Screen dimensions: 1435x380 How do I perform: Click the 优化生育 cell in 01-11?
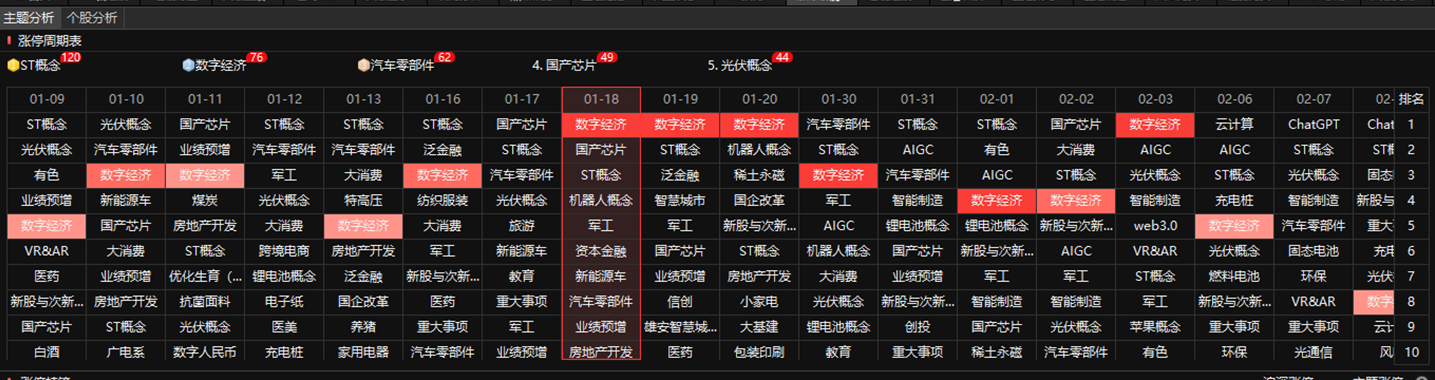click(205, 276)
